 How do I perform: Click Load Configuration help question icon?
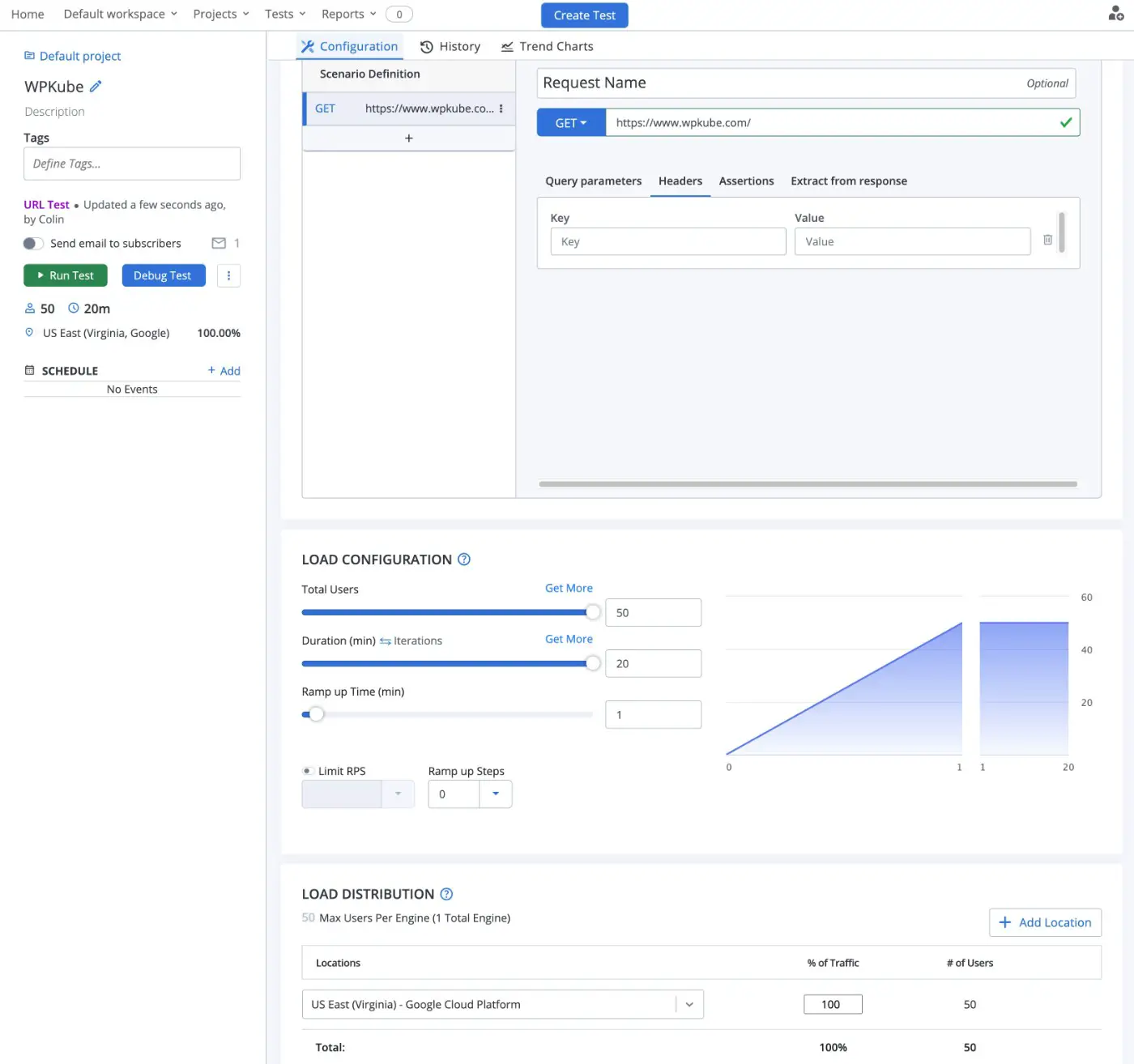pos(464,560)
